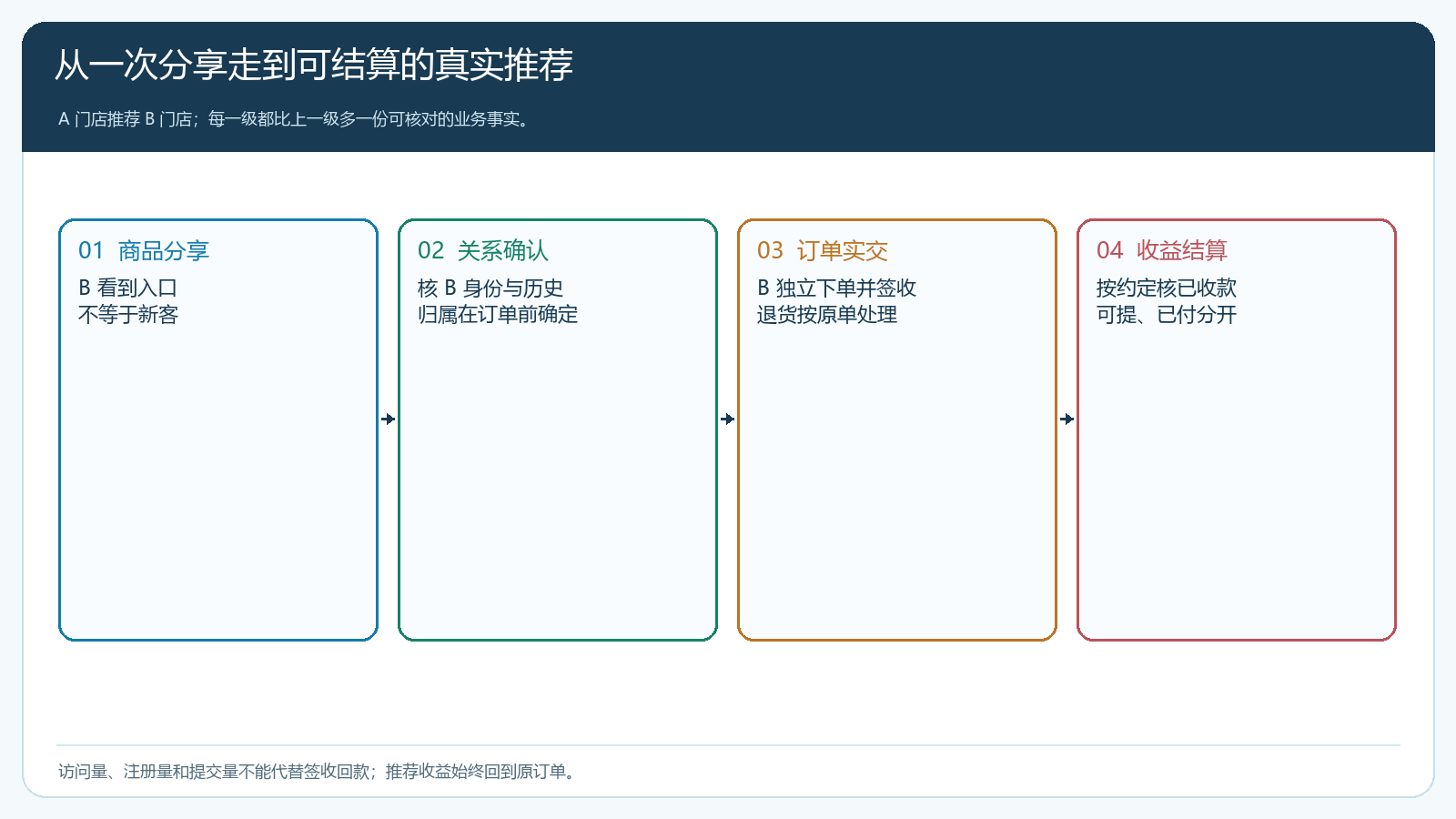The width and height of the screenshot is (1456, 819).
Task: Click the text 退货按原单处理
Action: [827, 315]
